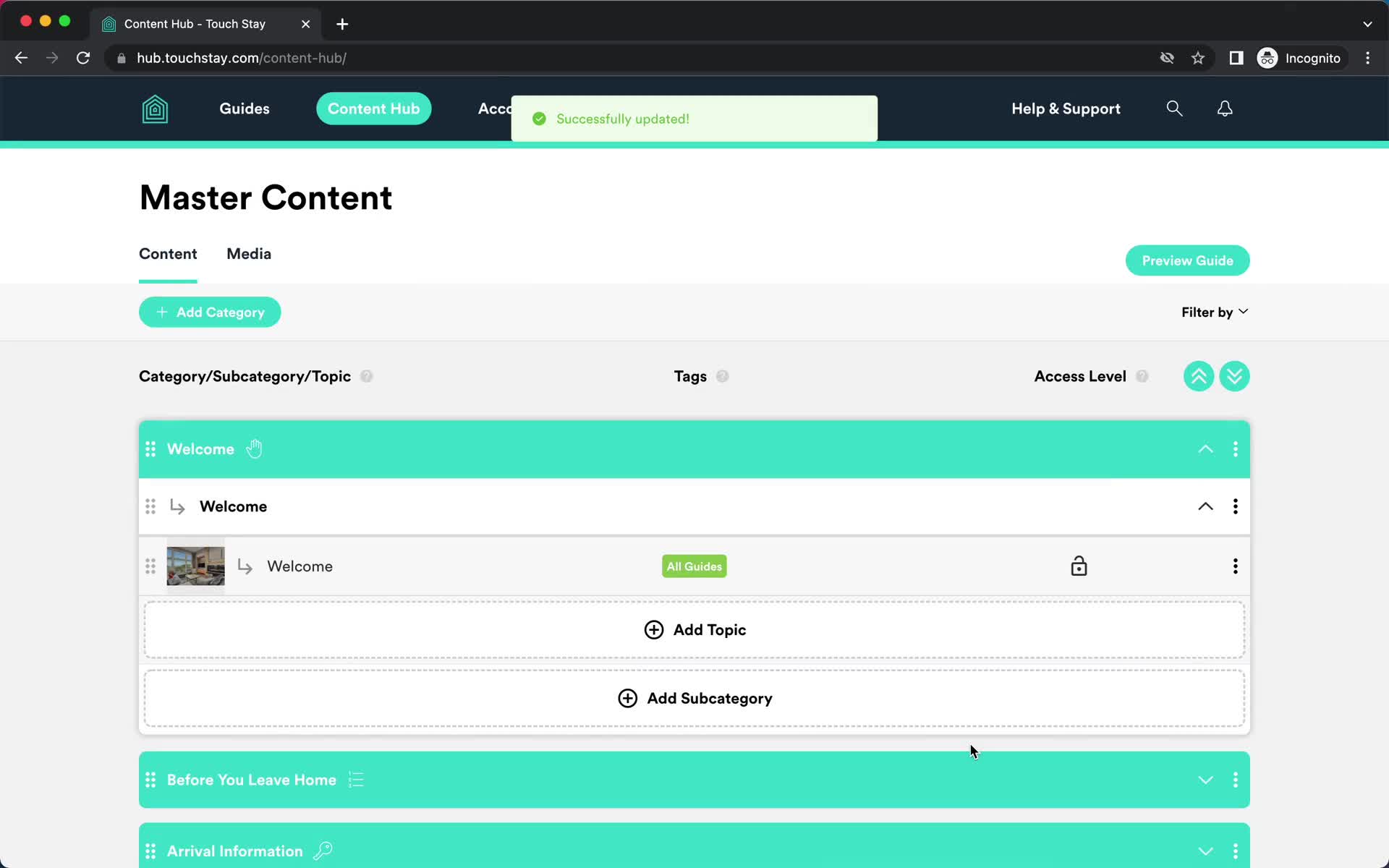1389x868 pixels.
Task: Click the scroll up chevron icon in top right
Action: click(1199, 376)
